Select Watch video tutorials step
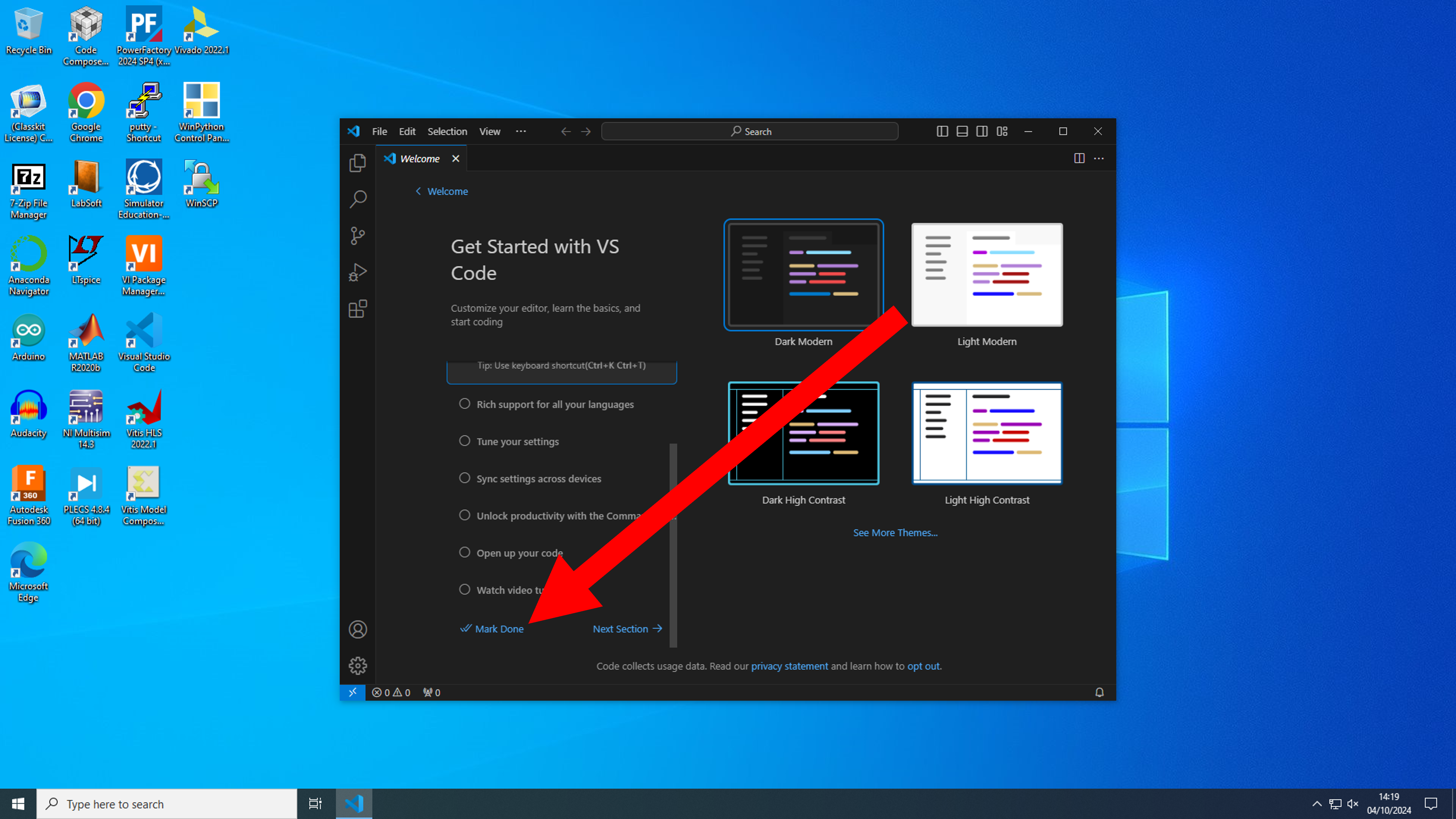The width and height of the screenshot is (1456, 819). (x=561, y=590)
